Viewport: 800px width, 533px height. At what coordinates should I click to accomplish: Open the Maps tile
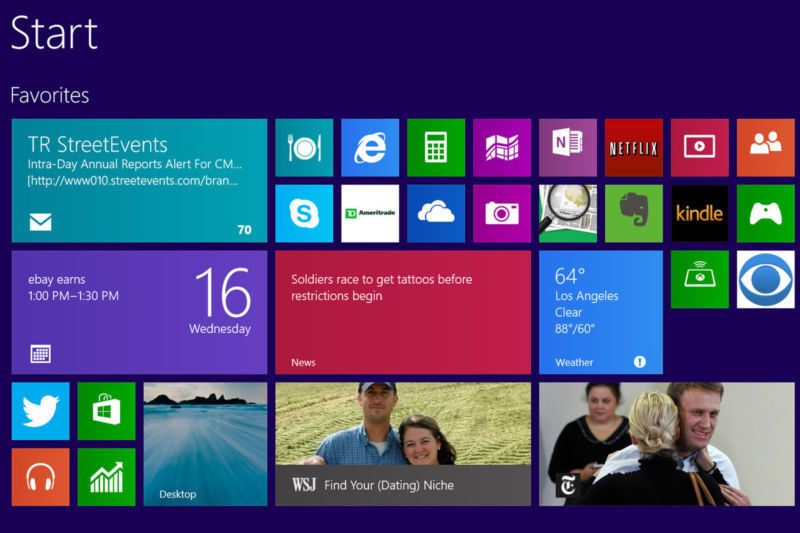pos(502,147)
